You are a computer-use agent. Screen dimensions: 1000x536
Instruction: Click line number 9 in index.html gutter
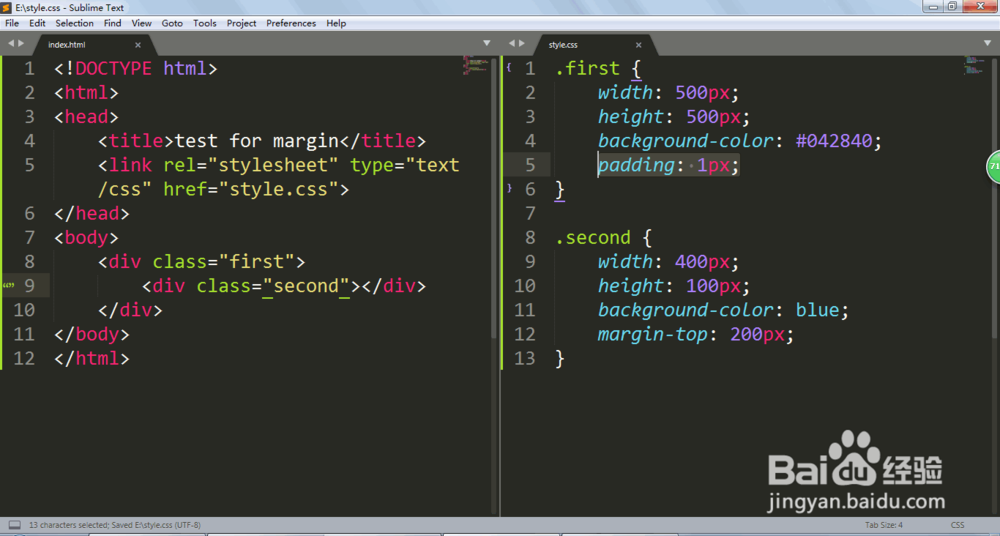(x=29, y=285)
